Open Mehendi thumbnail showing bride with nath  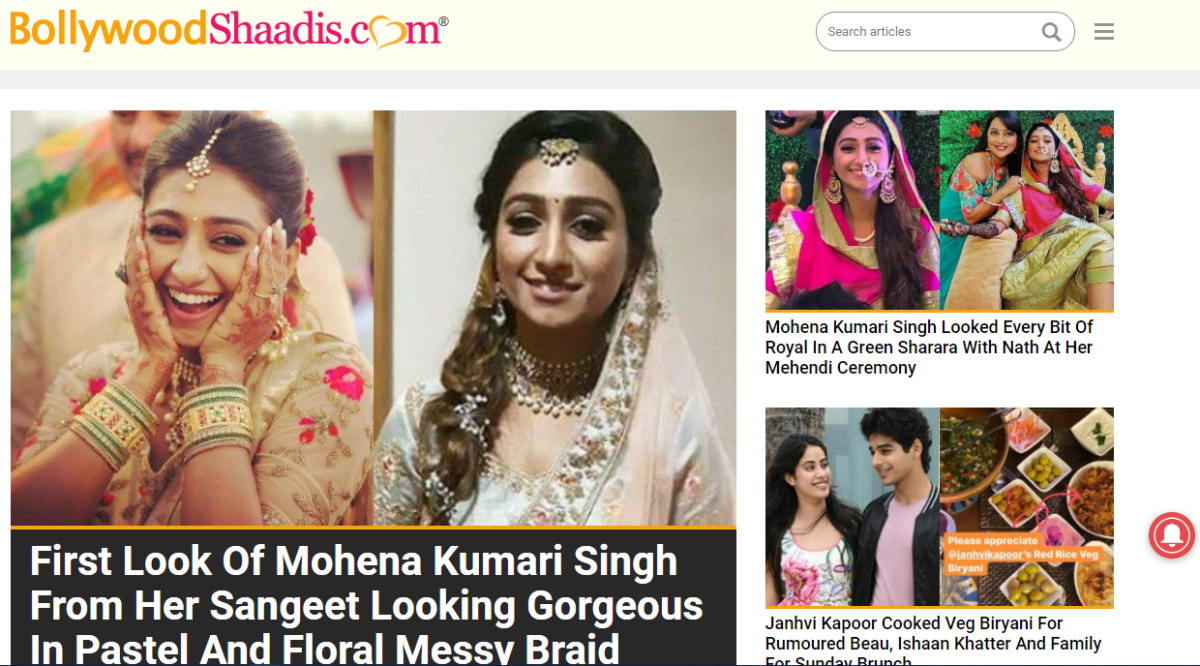pos(852,210)
